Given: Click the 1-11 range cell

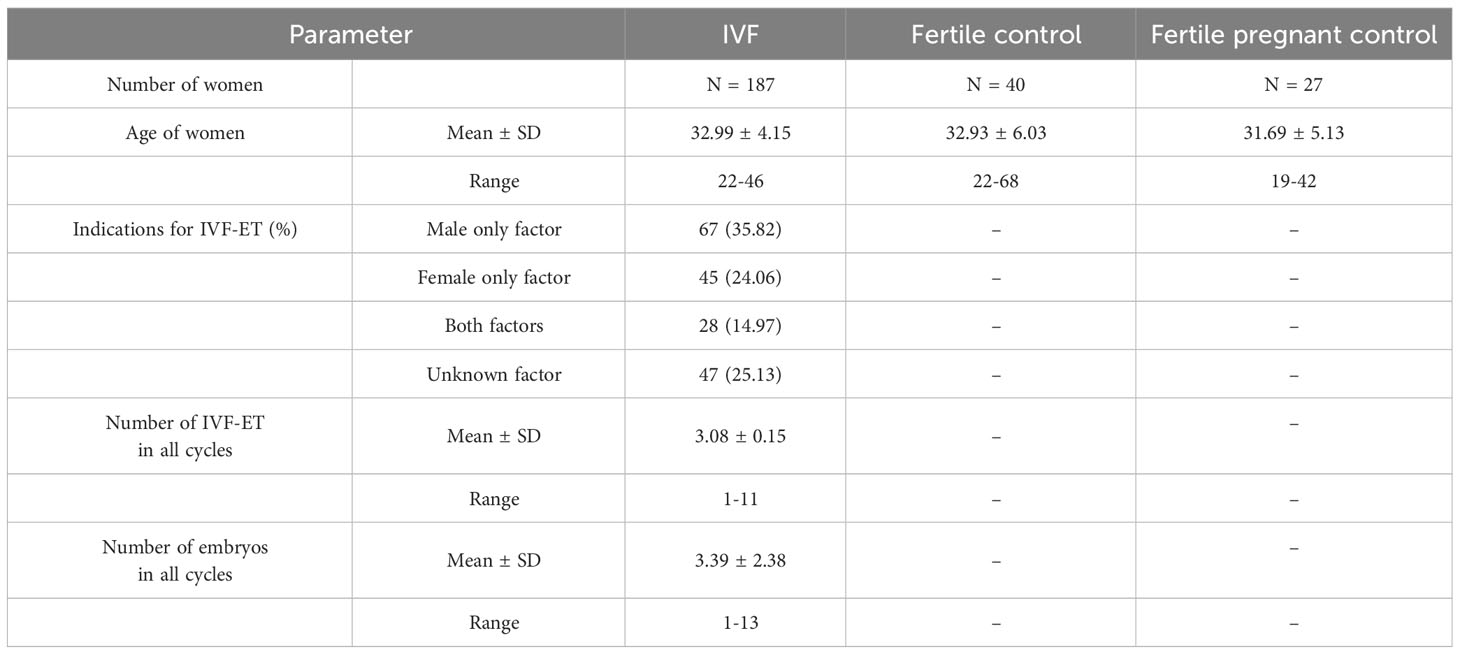Looking at the screenshot, I should tap(736, 499).
